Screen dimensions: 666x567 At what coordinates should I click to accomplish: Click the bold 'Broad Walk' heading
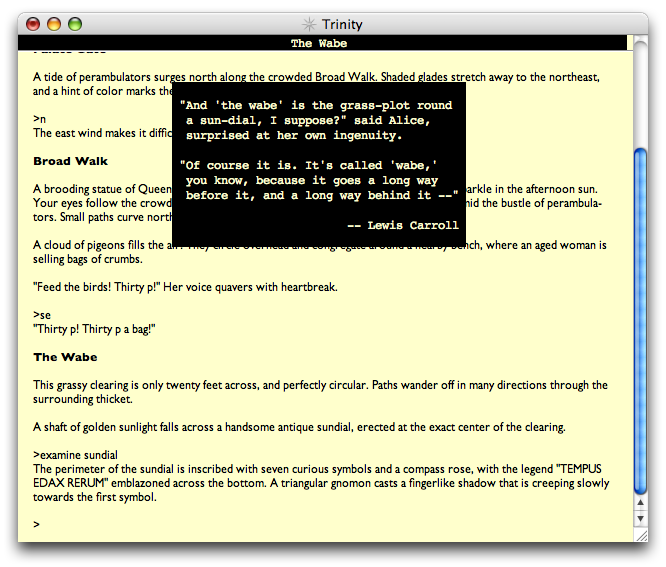70,161
